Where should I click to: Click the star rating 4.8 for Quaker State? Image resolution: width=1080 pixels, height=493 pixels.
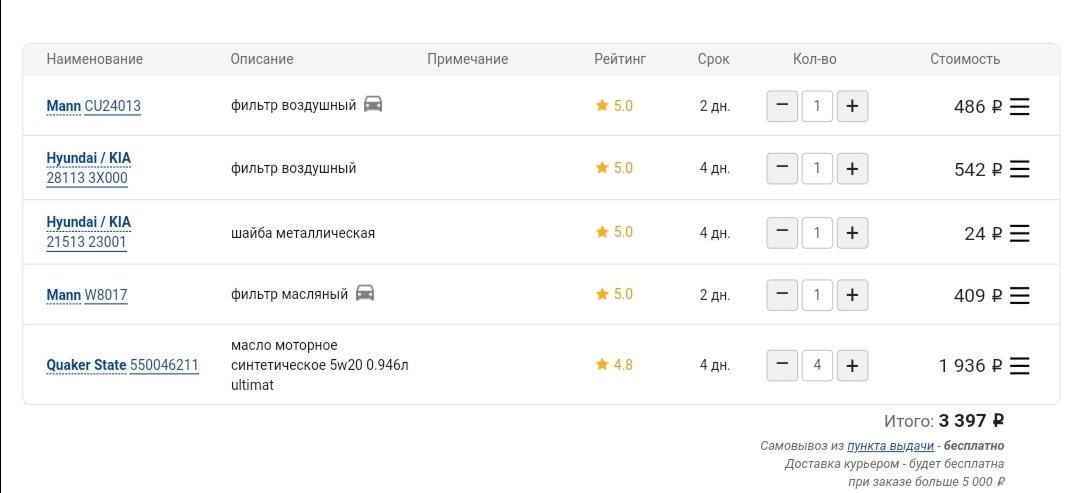click(x=614, y=364)
